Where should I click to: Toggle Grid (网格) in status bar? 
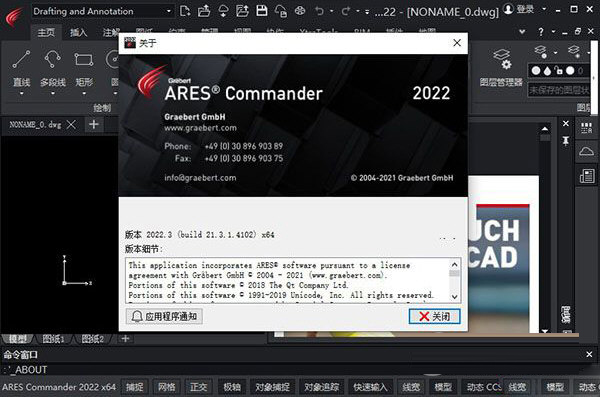(167, 387)
